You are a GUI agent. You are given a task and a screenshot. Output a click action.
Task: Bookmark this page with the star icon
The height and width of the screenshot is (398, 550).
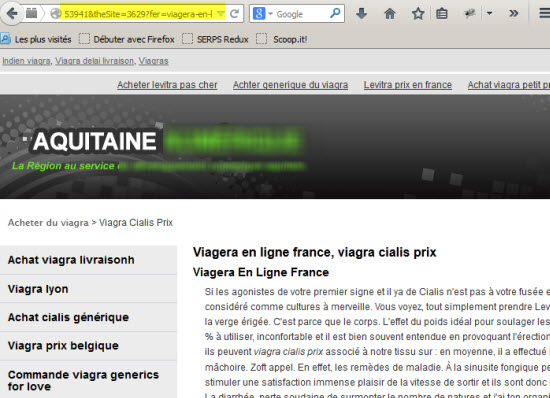point(418,14)
